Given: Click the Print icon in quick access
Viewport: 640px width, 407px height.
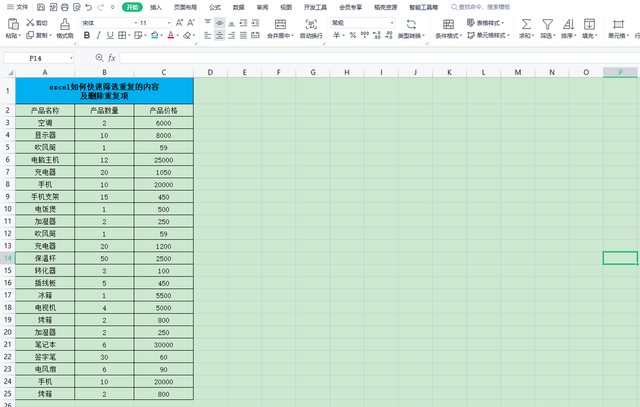Looking at the screenshot, I should click(64, 7).
